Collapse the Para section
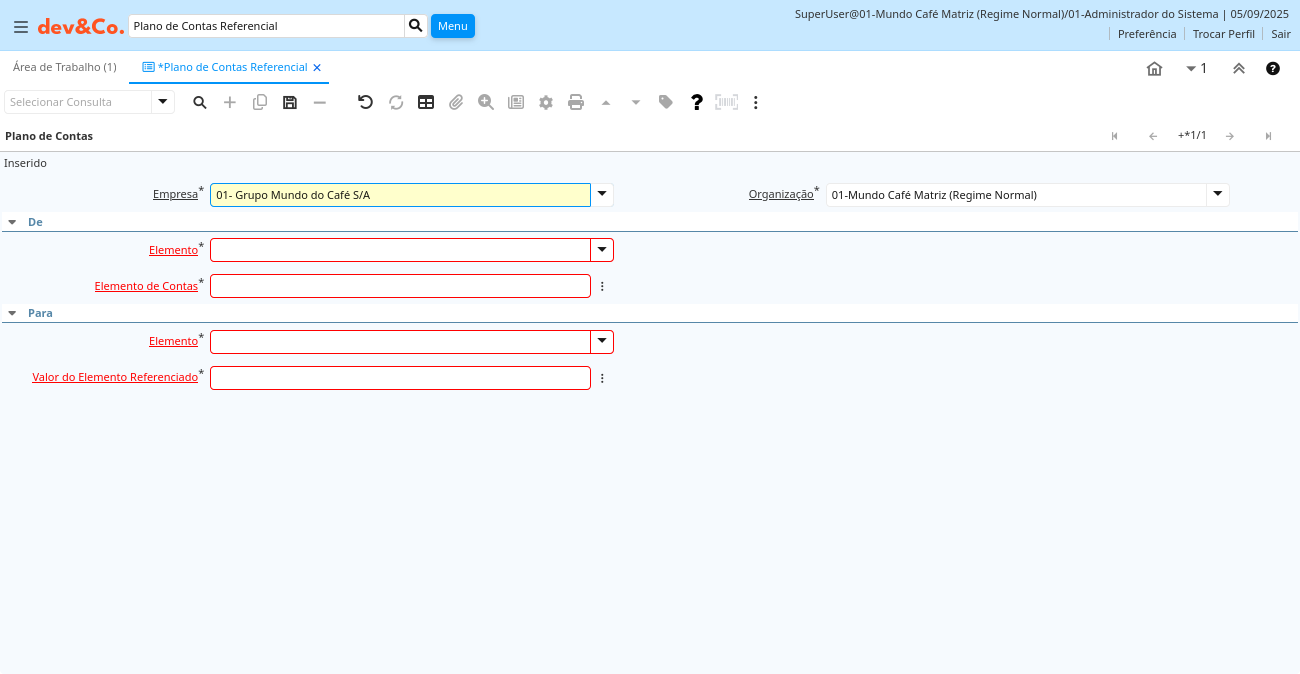The image size is (1300, 674). (x=12, y=313)
